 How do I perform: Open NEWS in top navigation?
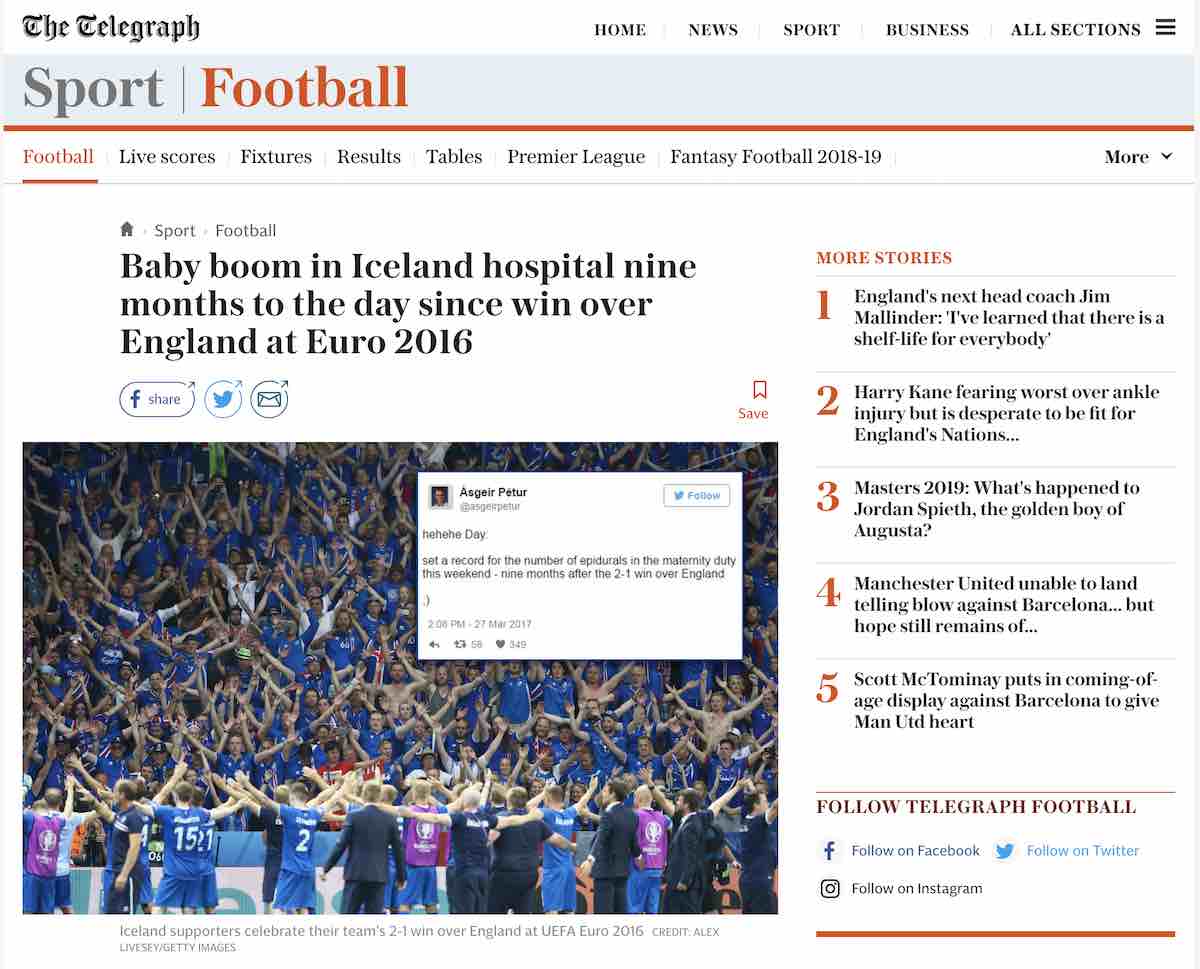tap(713, 29)
